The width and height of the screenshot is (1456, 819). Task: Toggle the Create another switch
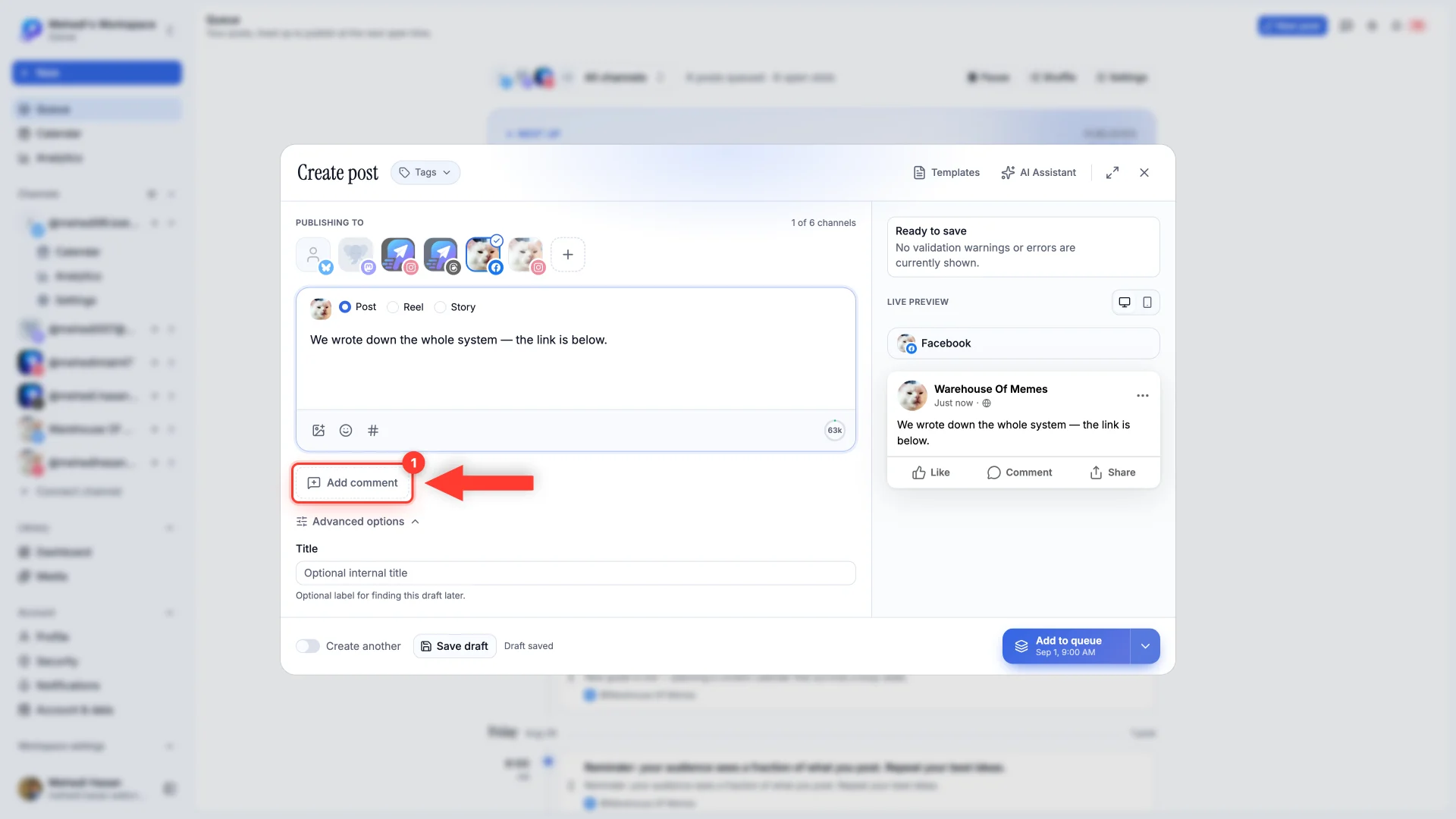(x=308, y=646)
